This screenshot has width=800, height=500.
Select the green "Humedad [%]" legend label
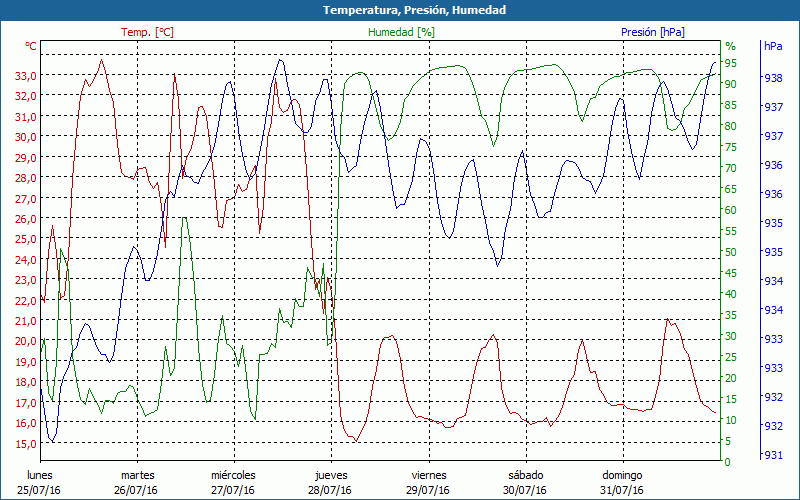(x=401, y=32)
